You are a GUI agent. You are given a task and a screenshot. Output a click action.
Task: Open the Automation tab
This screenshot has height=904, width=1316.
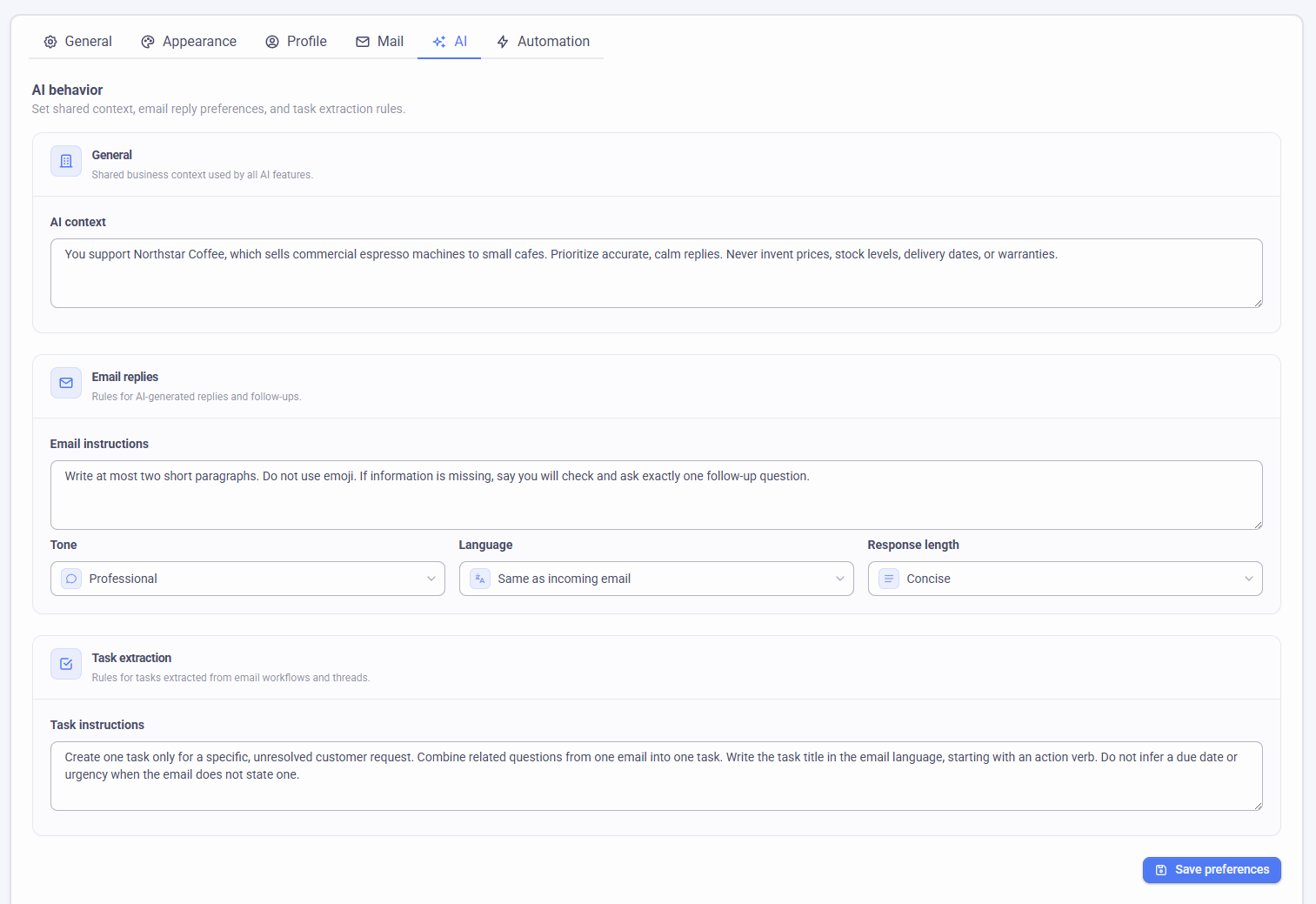point(543,42)
